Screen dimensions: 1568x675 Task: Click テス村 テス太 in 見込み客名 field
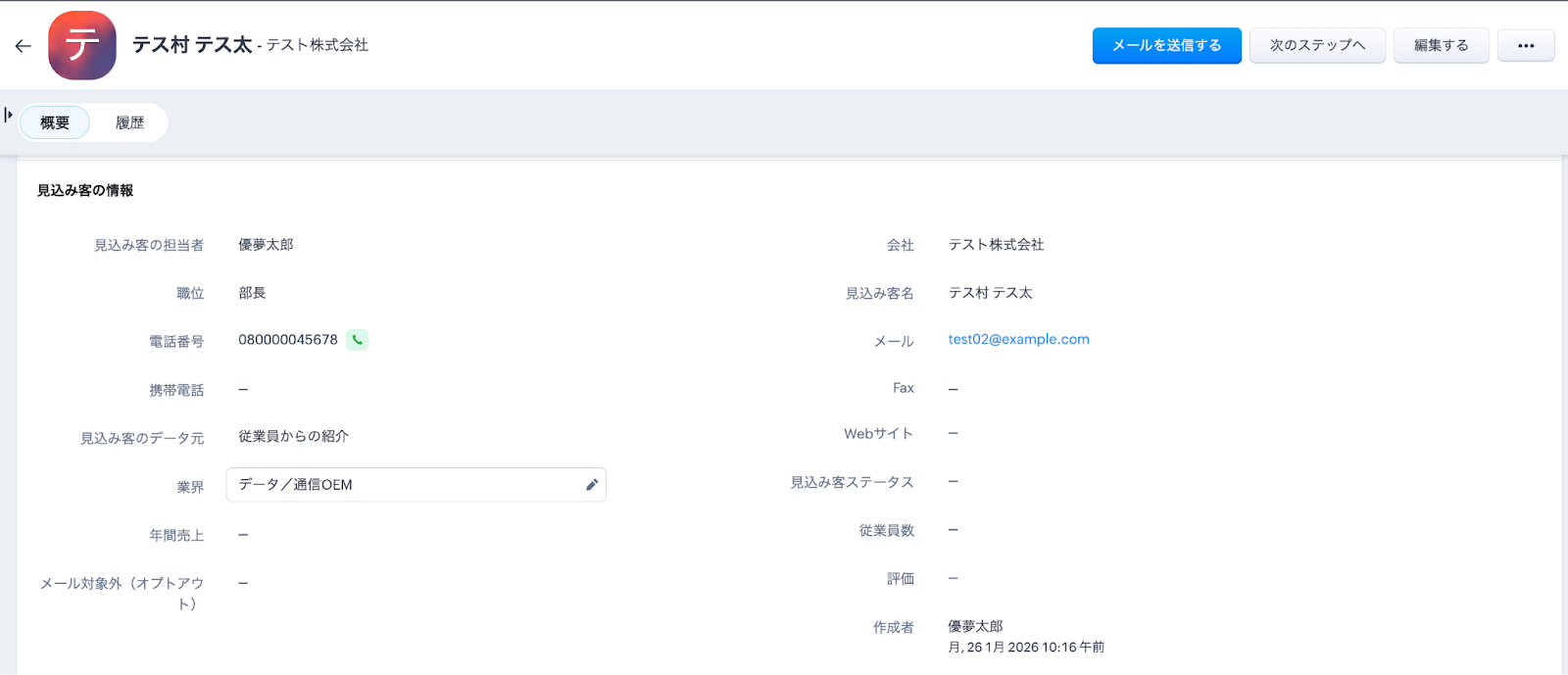(990, 293)
